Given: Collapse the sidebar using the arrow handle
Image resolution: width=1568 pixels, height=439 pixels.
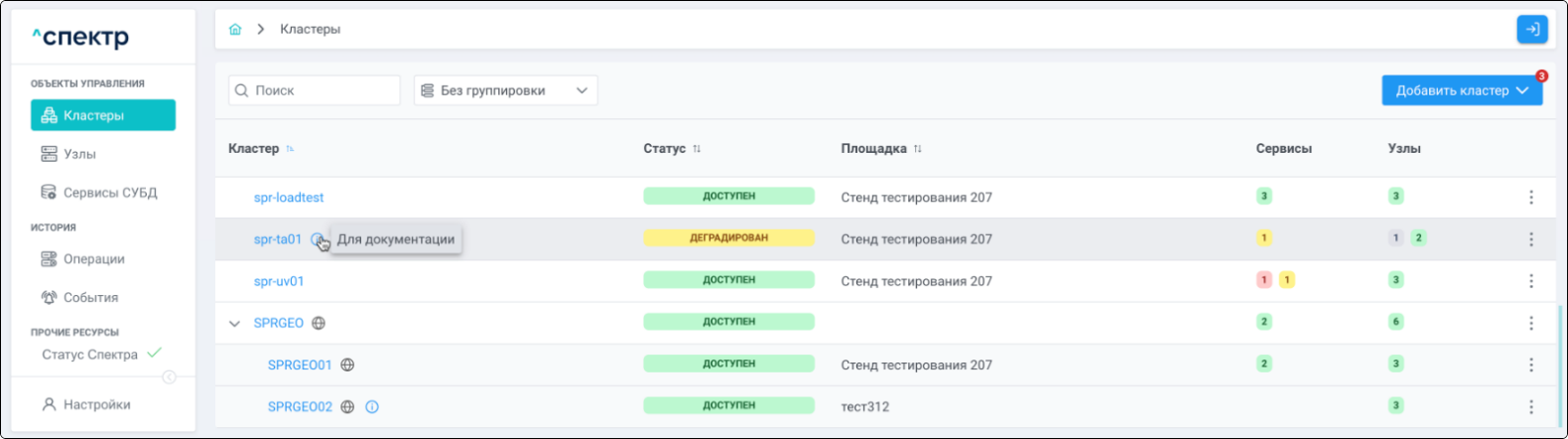Looking at the screenshot, I should click(x=169, y=377).
